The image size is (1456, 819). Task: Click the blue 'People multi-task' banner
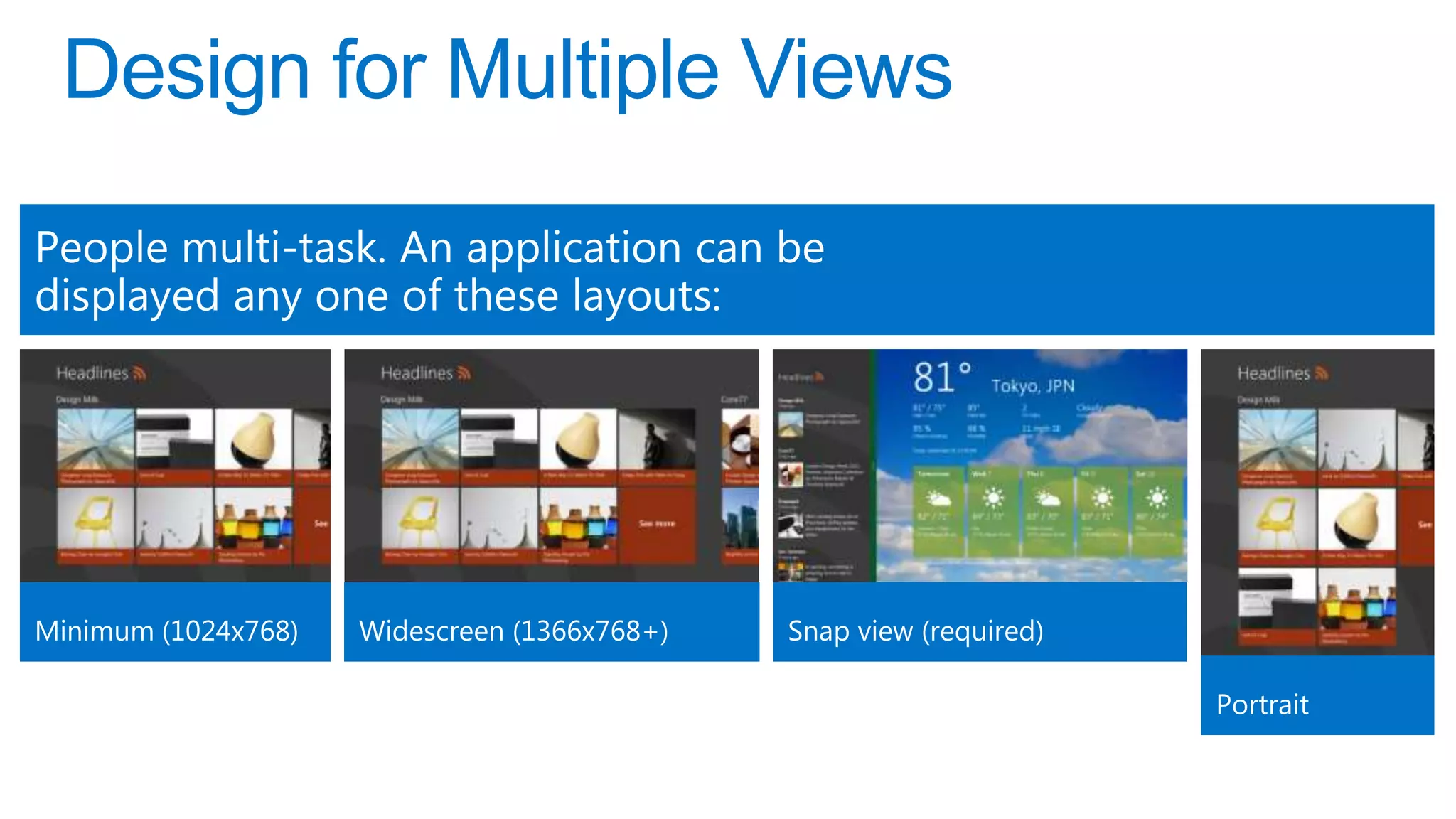[727, 269]
